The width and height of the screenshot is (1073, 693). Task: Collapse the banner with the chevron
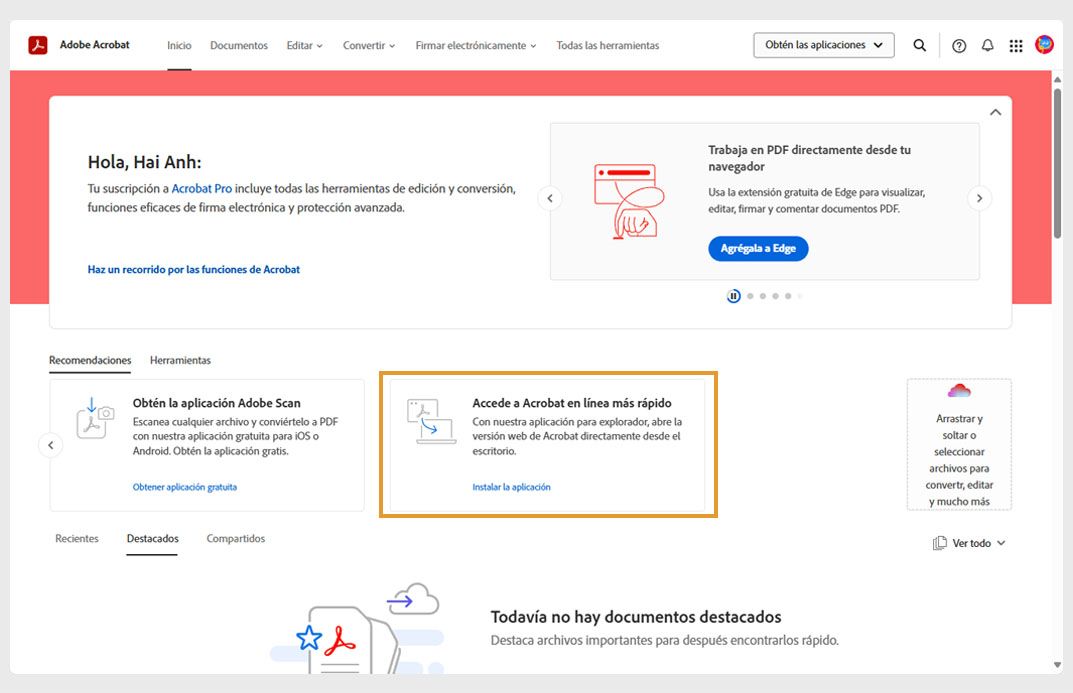click(x=995, y=112)
